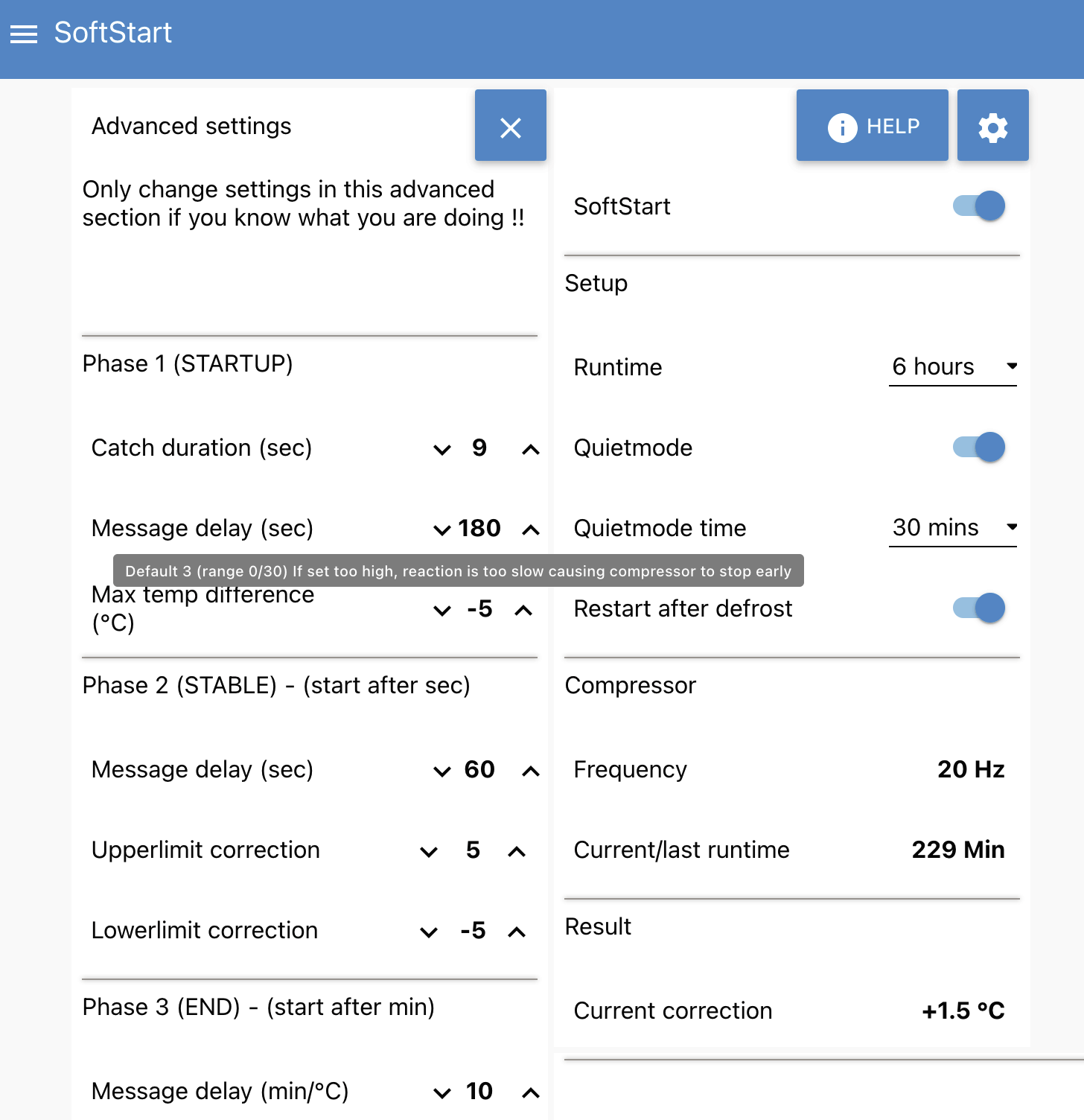Decrease Max temp difference value
Image resolution: width=1084 pixels, height=1120 pixels.
tap(442, 610)
